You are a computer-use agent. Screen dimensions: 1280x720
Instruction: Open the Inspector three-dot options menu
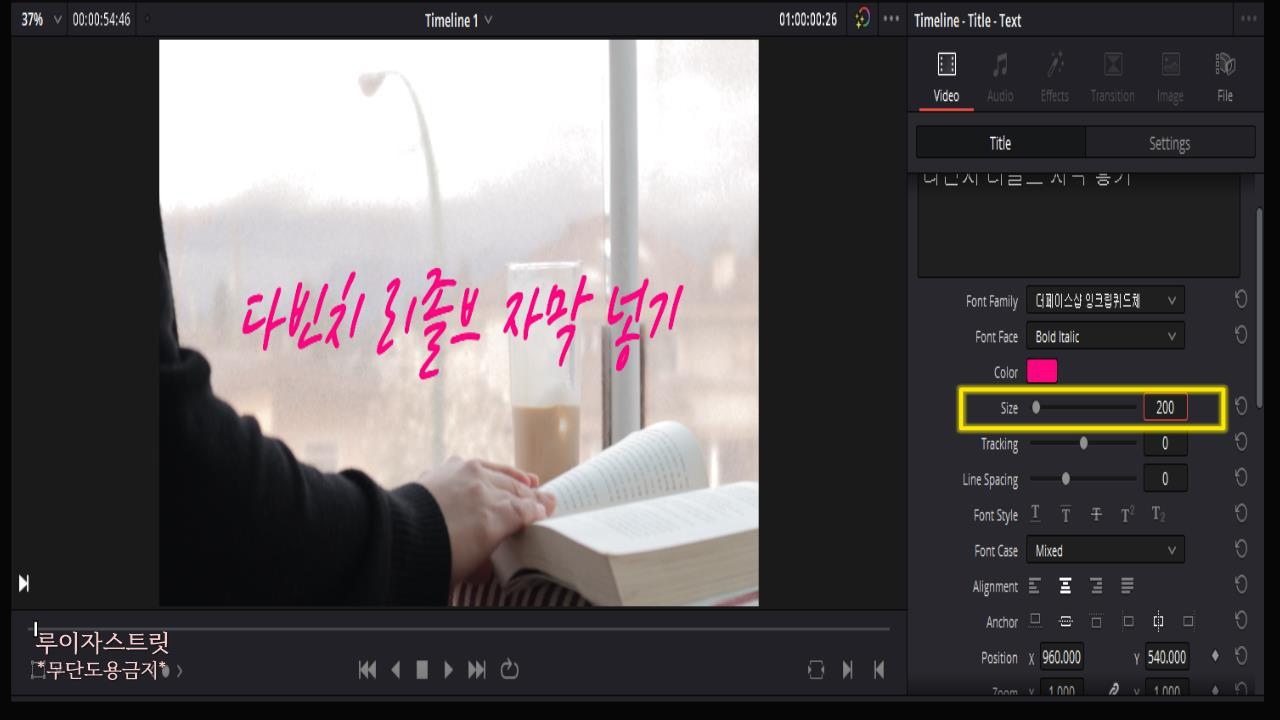click(1249, 20)
